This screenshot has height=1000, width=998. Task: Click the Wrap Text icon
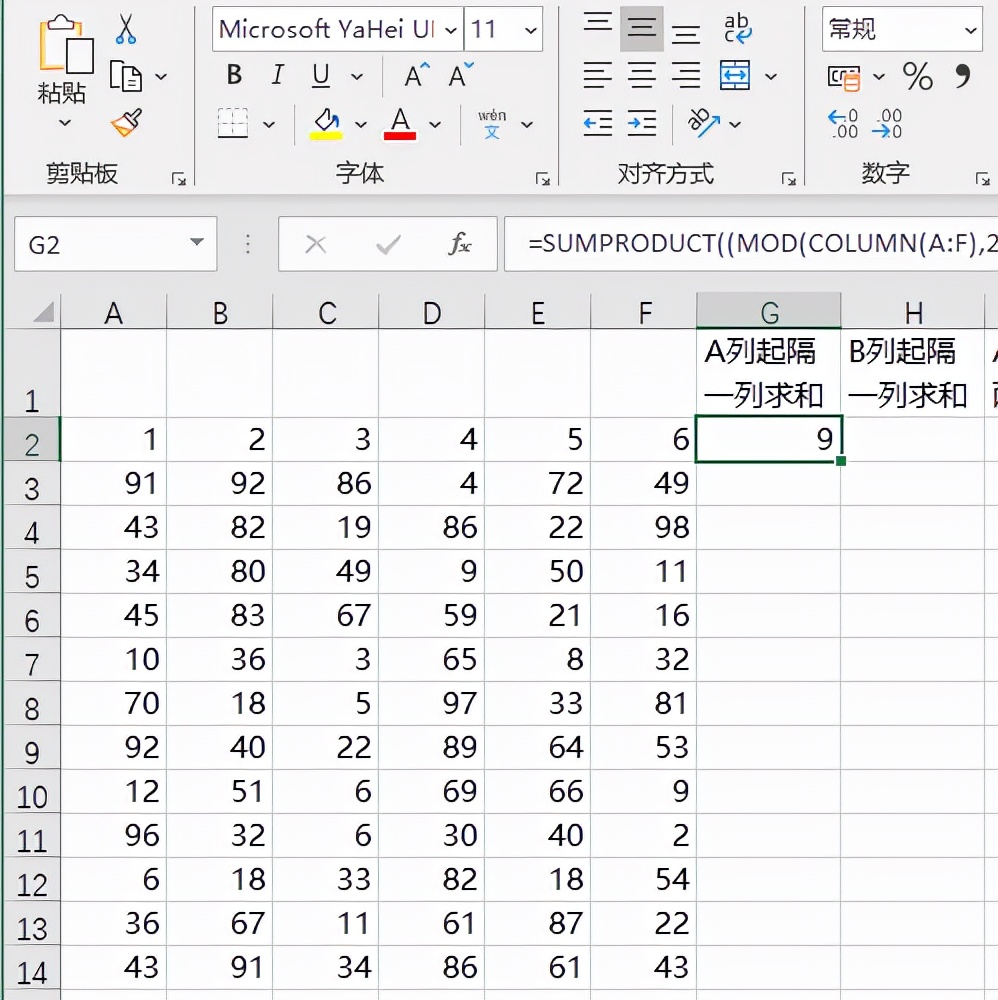(x=737, y=29)
